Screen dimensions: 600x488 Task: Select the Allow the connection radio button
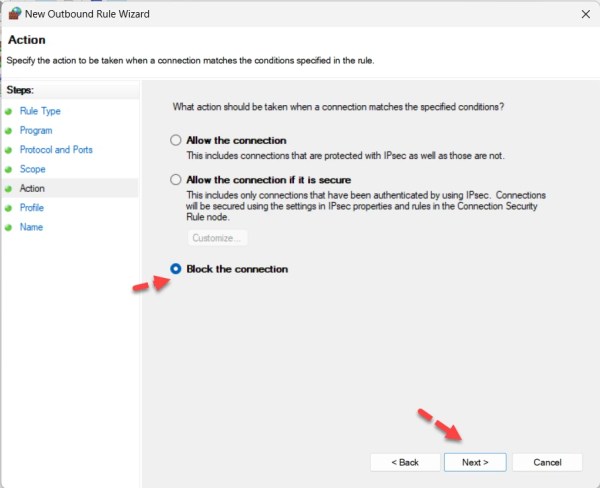click(x=177, y=141)
